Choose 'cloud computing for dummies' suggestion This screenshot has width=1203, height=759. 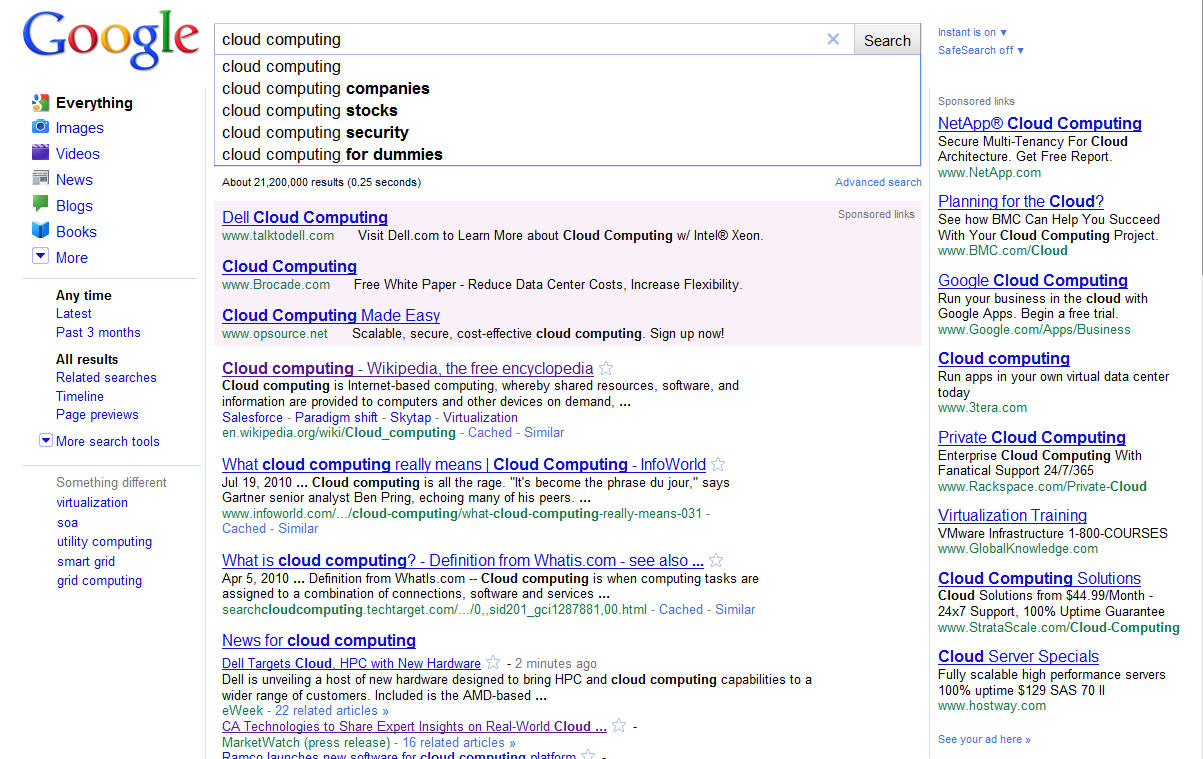tap(332, 154)
